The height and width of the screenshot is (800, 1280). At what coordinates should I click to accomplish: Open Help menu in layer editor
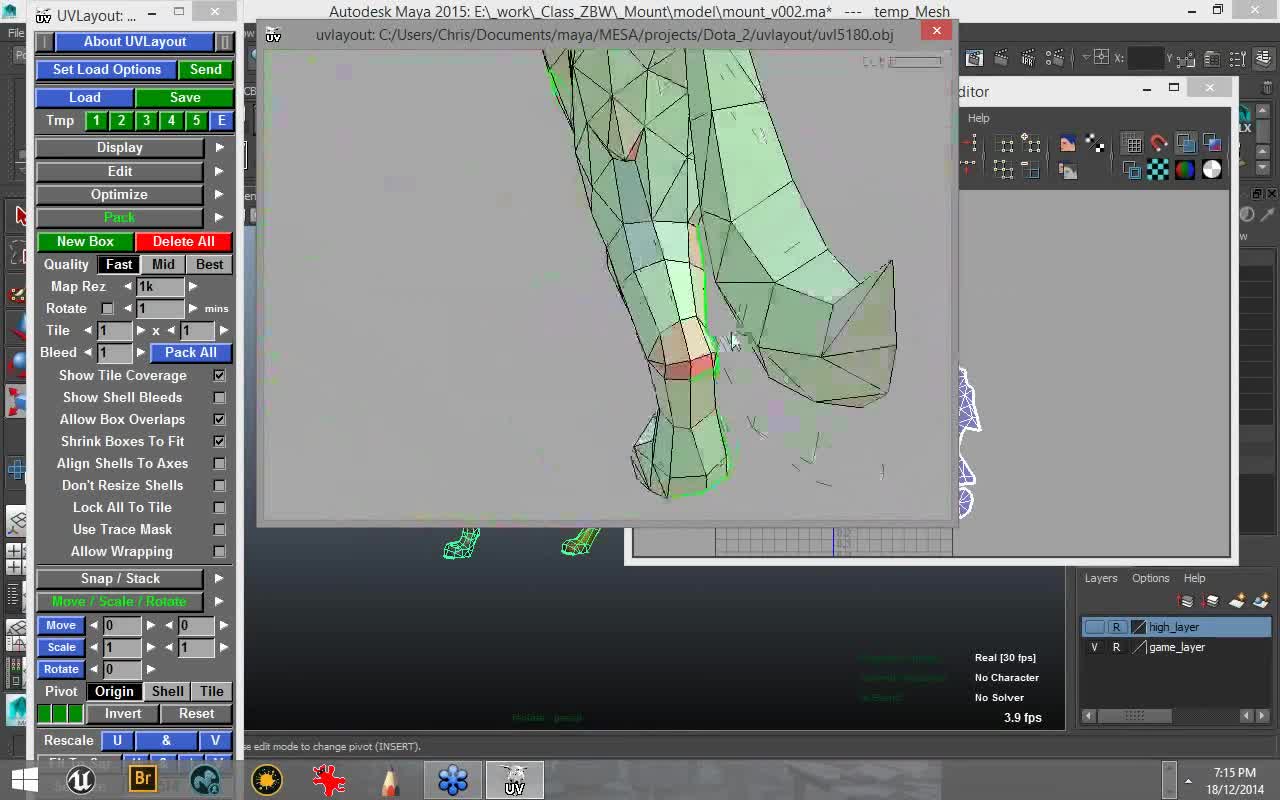(1194, 578)
